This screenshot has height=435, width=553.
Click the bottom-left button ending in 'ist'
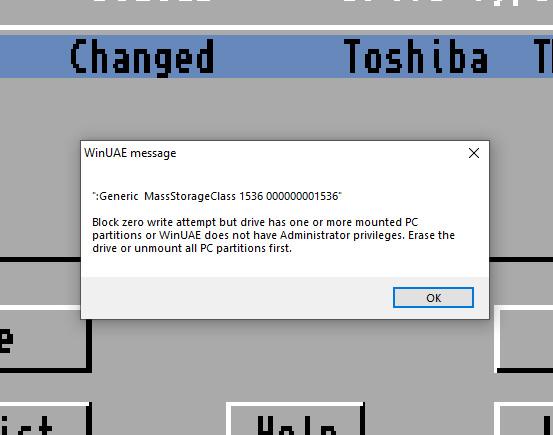[x=44, y=419]
